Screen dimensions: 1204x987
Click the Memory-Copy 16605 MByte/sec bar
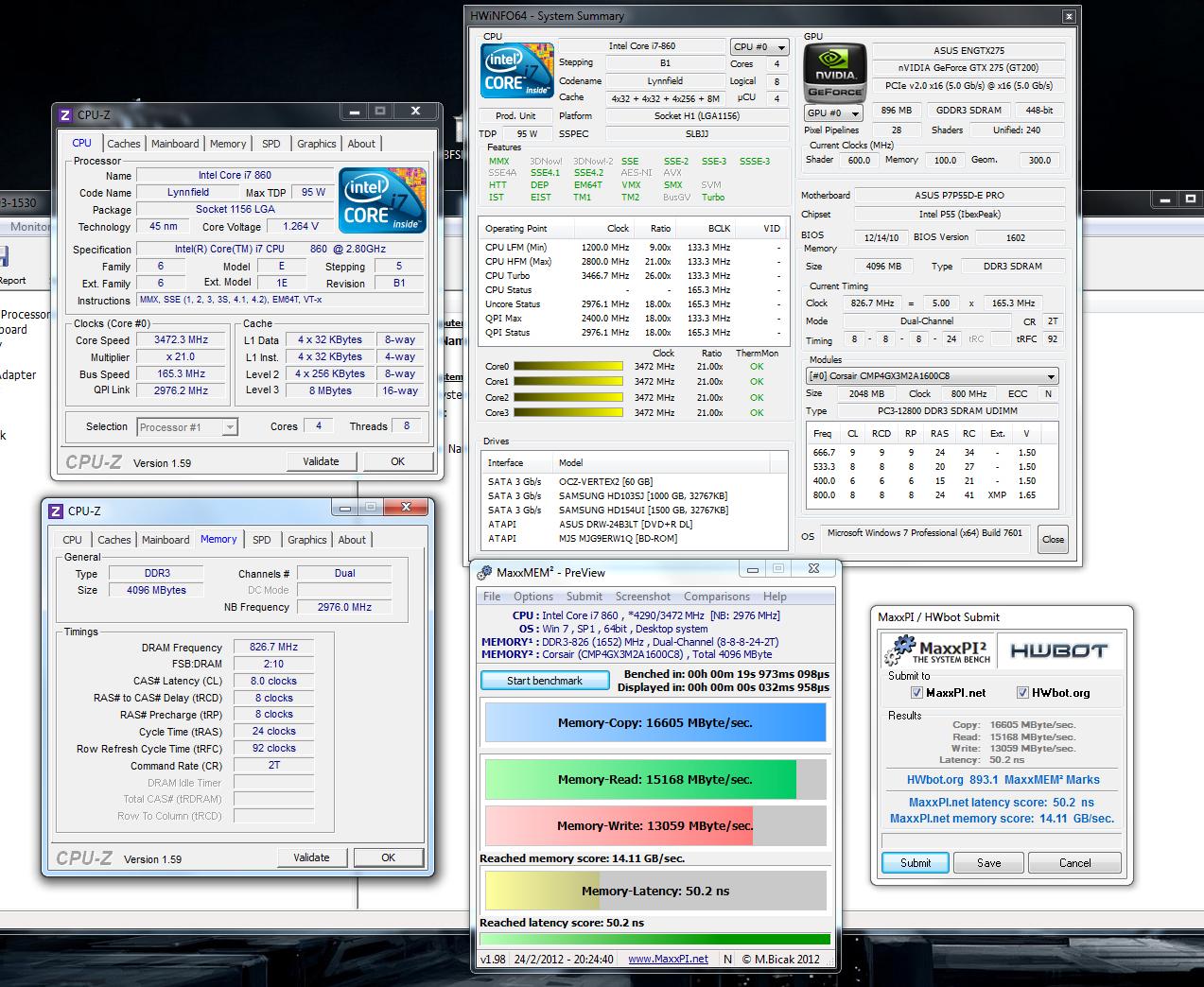pos(654,722)
